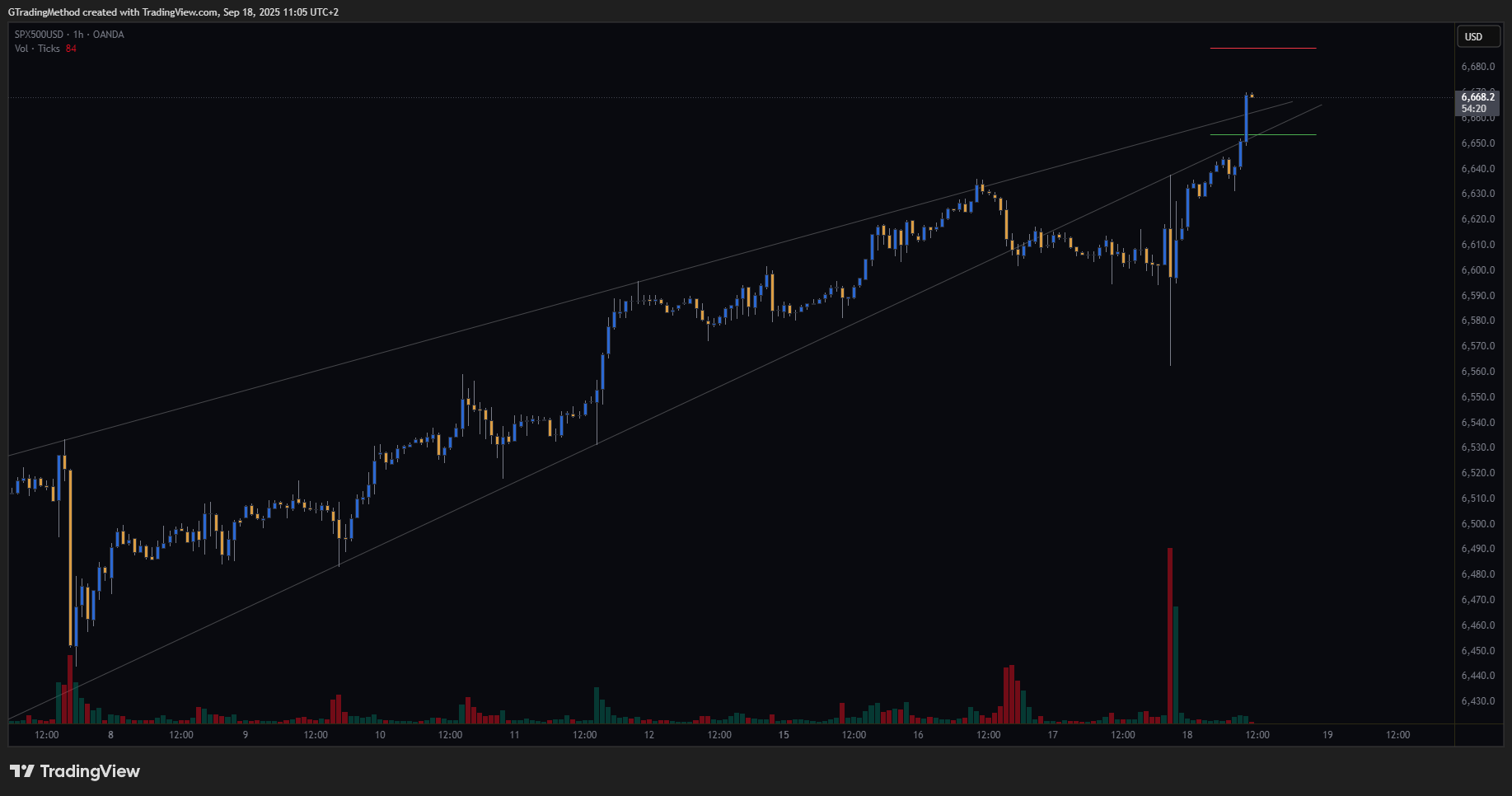The image size is (1512, 796).
Task: Click date label 17 on time axis
Action: tap(1052, 735)
